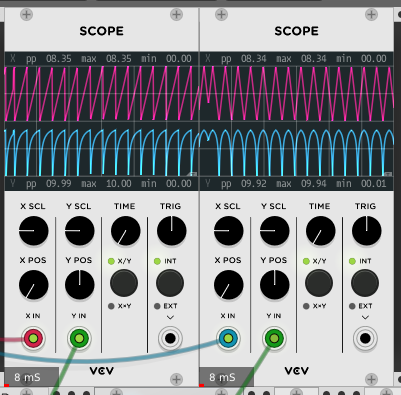Click the EXT LED indicator on right Scope
Image resolution: width=401 pixels, height=395 pixels.
(x=352, y=306)
